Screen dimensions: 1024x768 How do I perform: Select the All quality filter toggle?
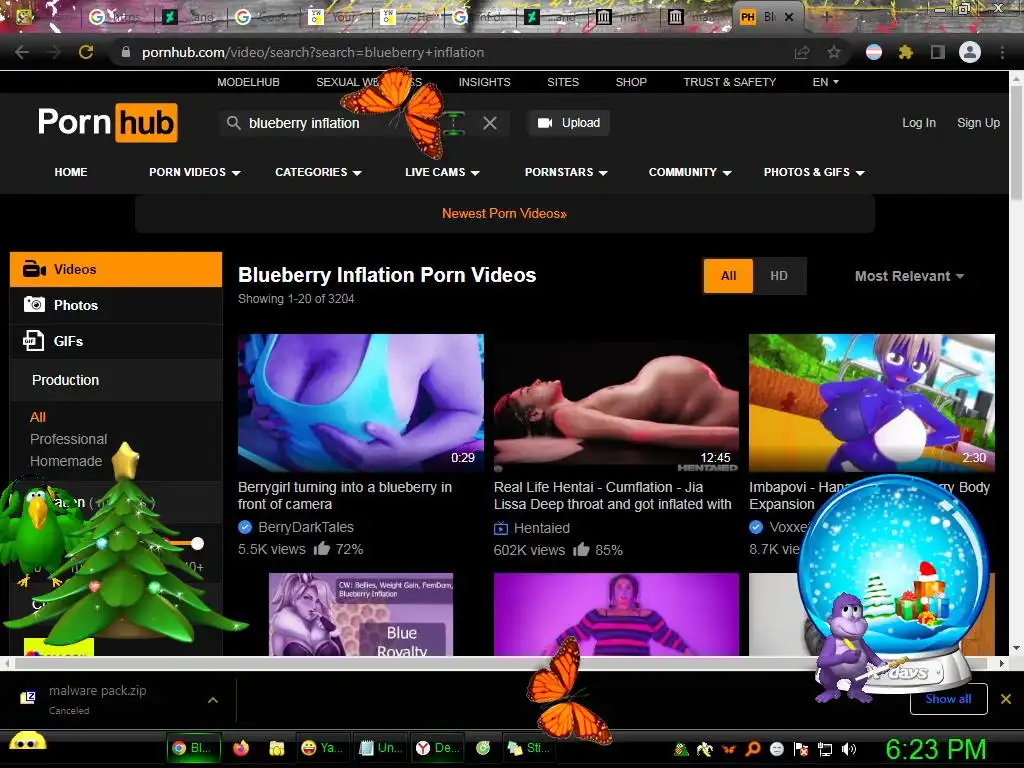point(729,276)
